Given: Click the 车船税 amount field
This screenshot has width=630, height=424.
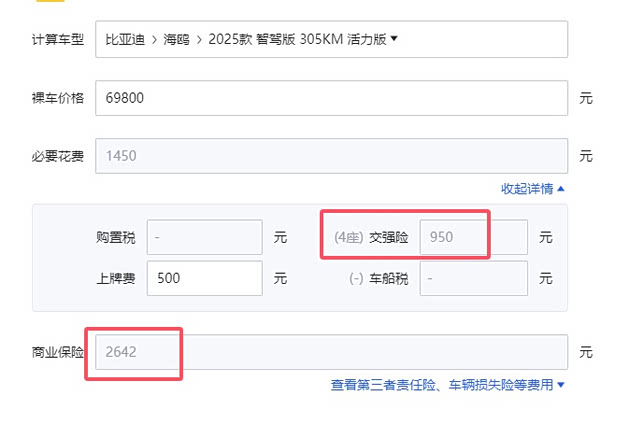Looking at the screenshot, I should coord(472,278).
